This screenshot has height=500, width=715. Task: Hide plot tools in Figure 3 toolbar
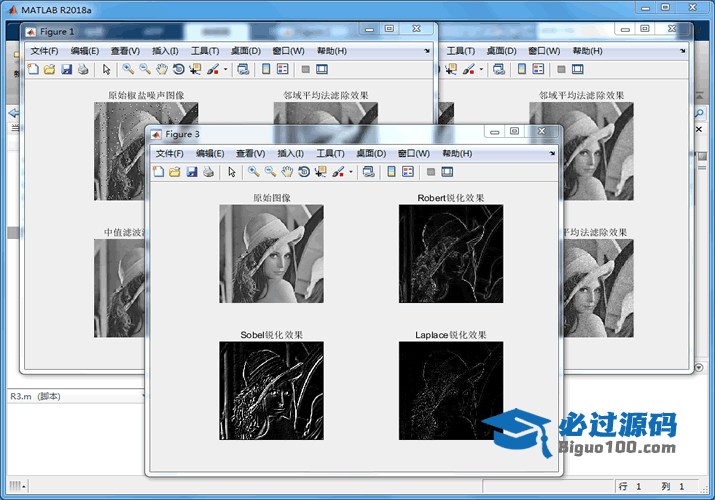coord(430,172)
